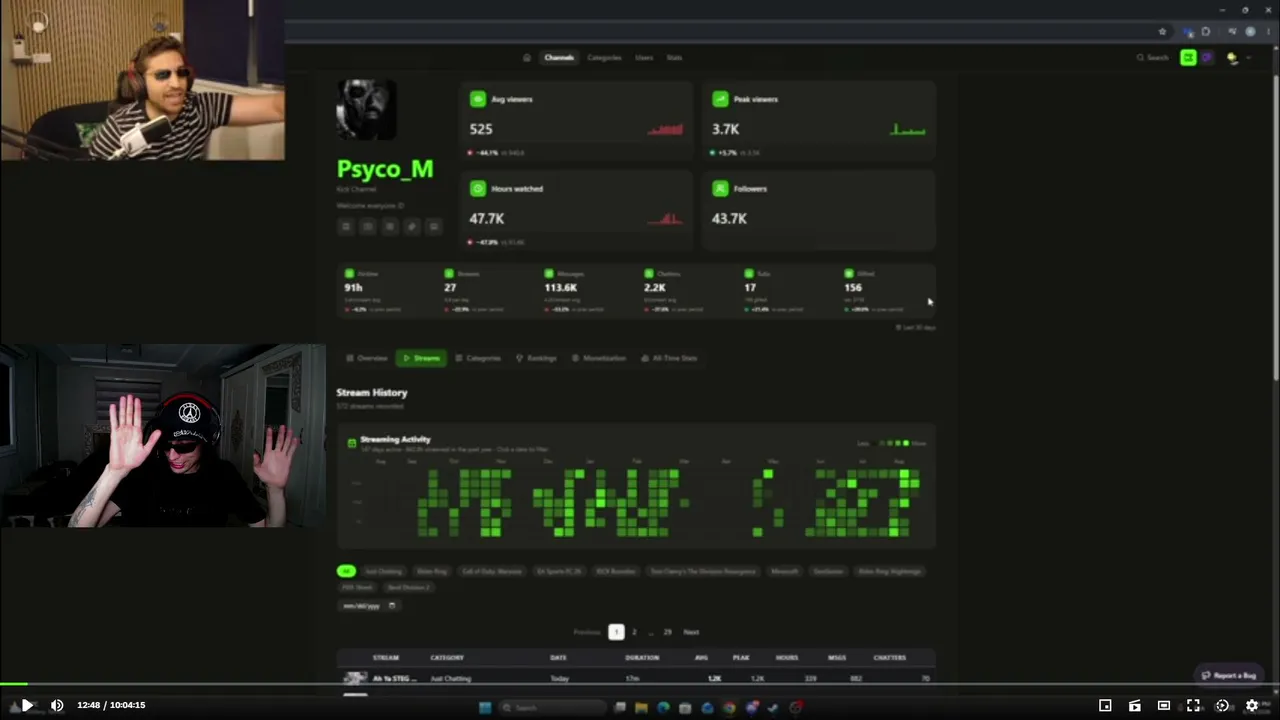
Task: Mute the video using the speaker icon
Action: point(57,705)
